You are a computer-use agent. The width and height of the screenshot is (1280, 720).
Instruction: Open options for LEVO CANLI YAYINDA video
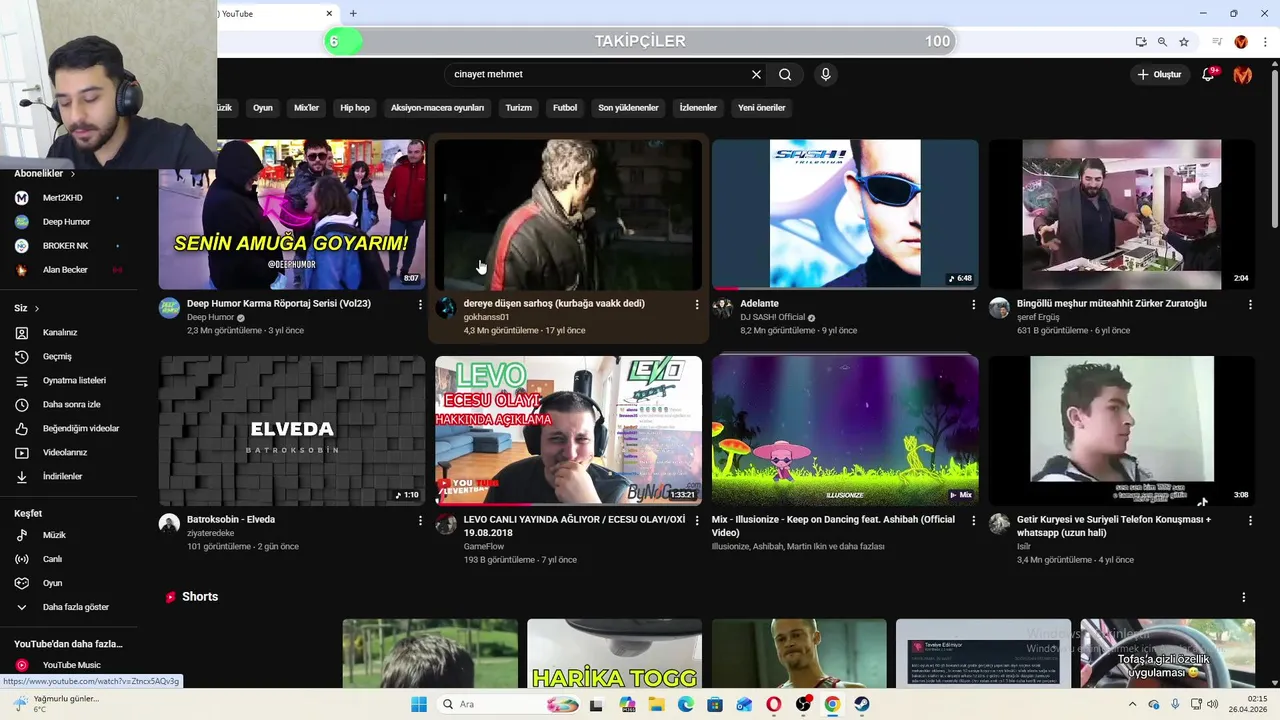pyautogui.click(x=697, y=520)
